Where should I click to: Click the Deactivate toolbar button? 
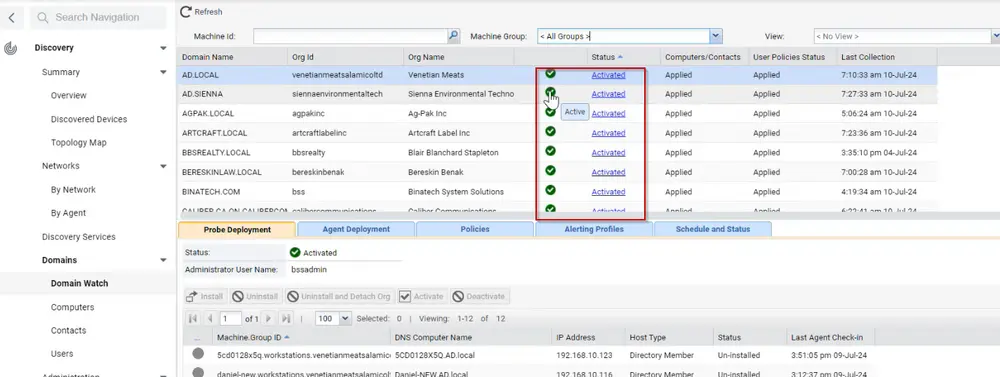tap(480, 297)
